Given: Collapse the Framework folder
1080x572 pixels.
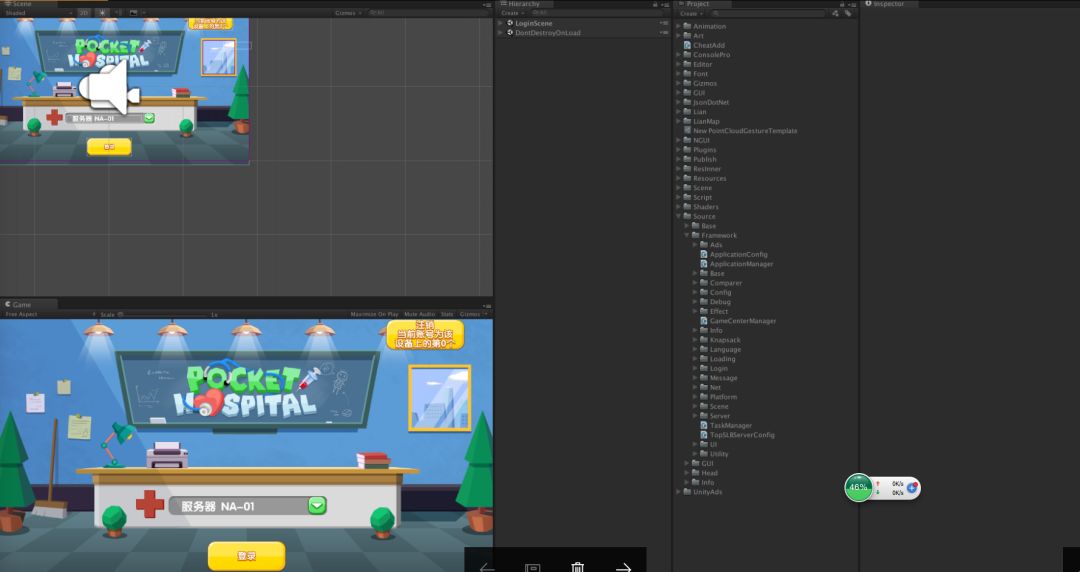Looking at the screenshot, I should click(687, 236).
